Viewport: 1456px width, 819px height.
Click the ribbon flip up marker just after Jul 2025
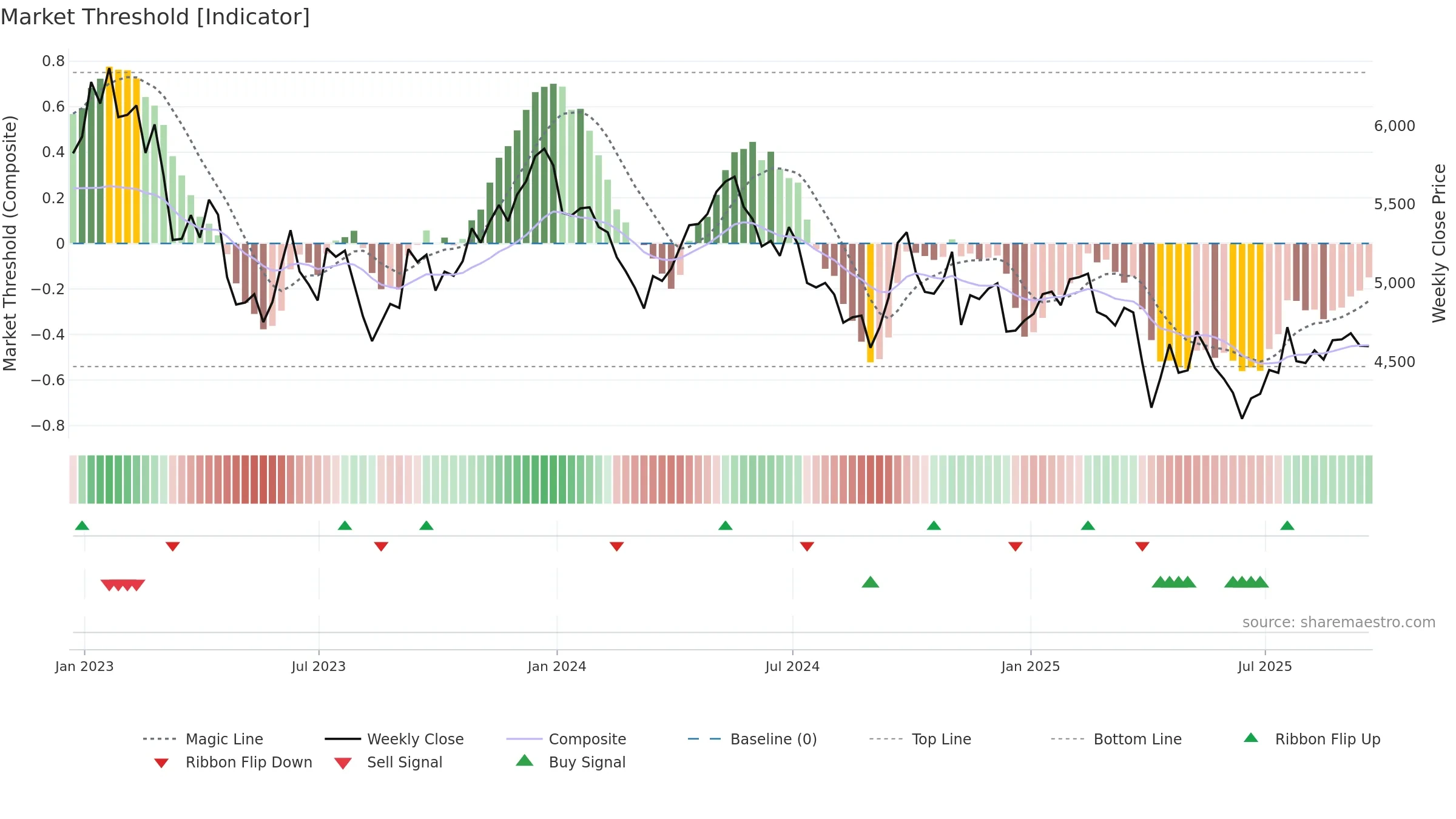pos(1287,525)
